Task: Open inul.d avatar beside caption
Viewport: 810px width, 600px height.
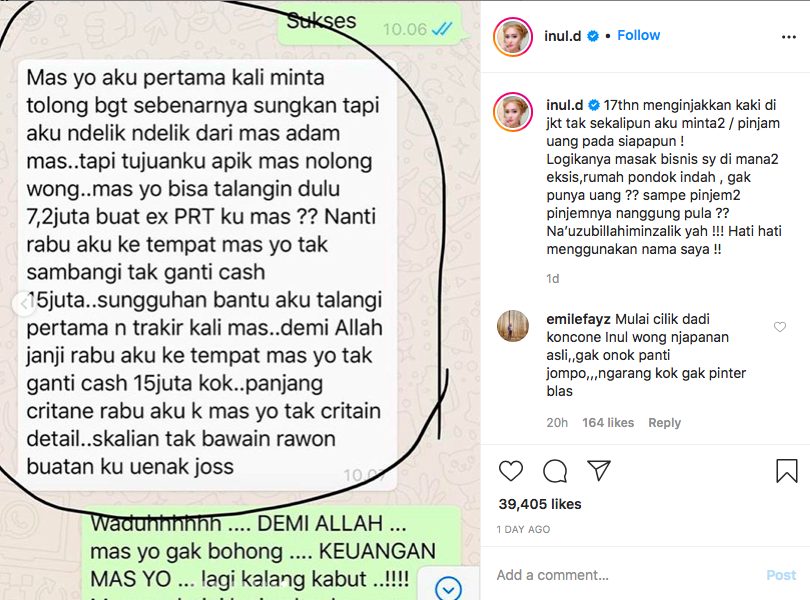Action: pyautogui.click(x=513, y=112)
